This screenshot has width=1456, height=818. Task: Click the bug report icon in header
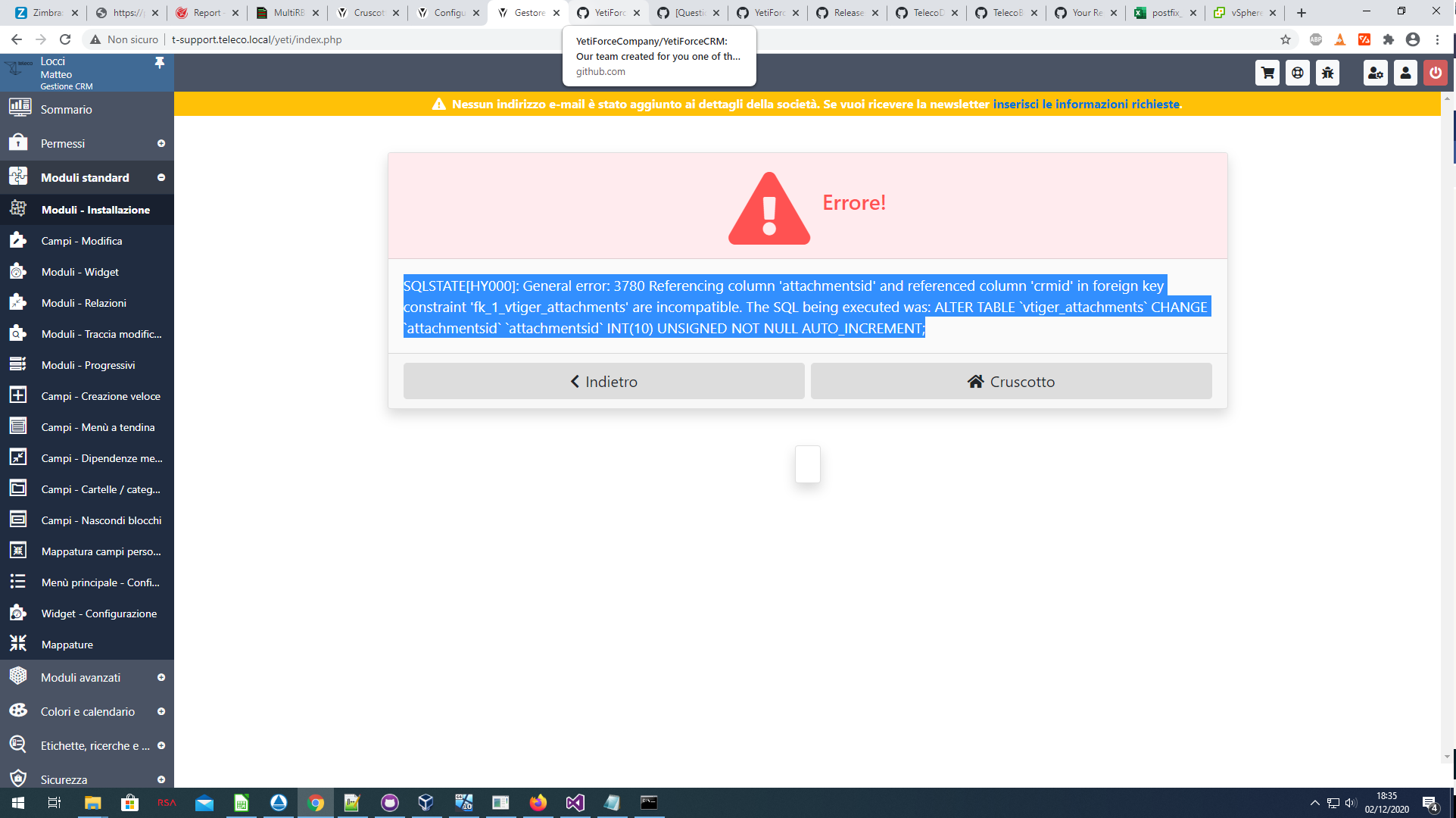(1327, 73)
